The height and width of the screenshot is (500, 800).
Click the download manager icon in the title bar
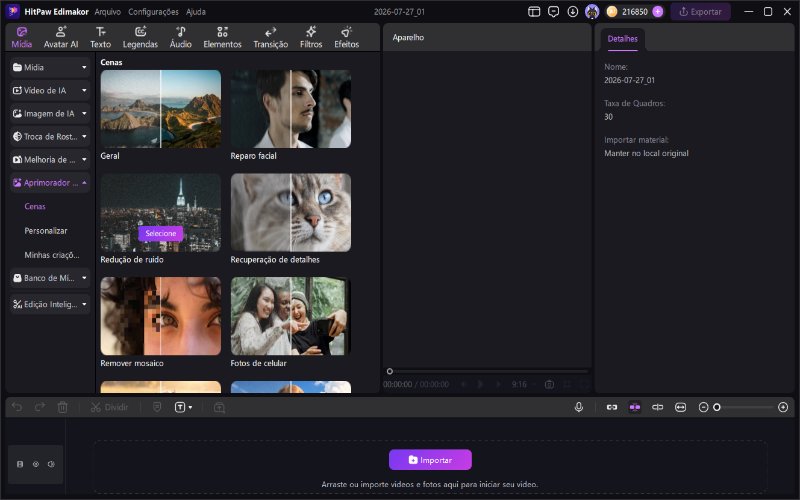[x=572, y=12]
